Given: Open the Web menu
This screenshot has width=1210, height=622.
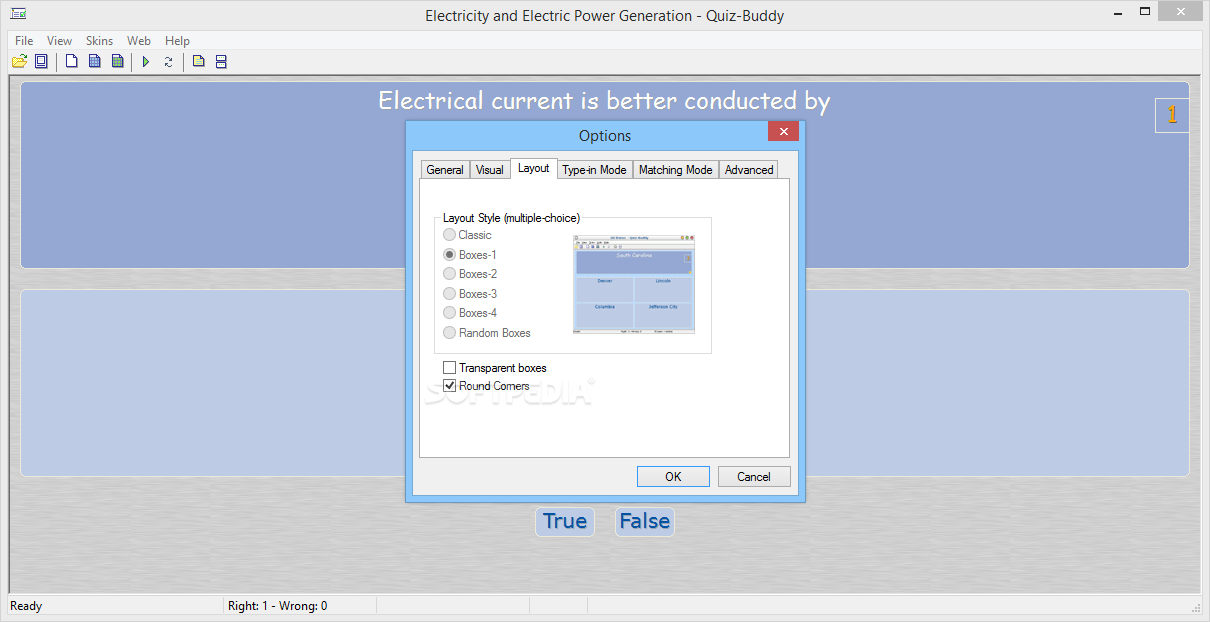Looking at the screenshot, I should [139, 41].
